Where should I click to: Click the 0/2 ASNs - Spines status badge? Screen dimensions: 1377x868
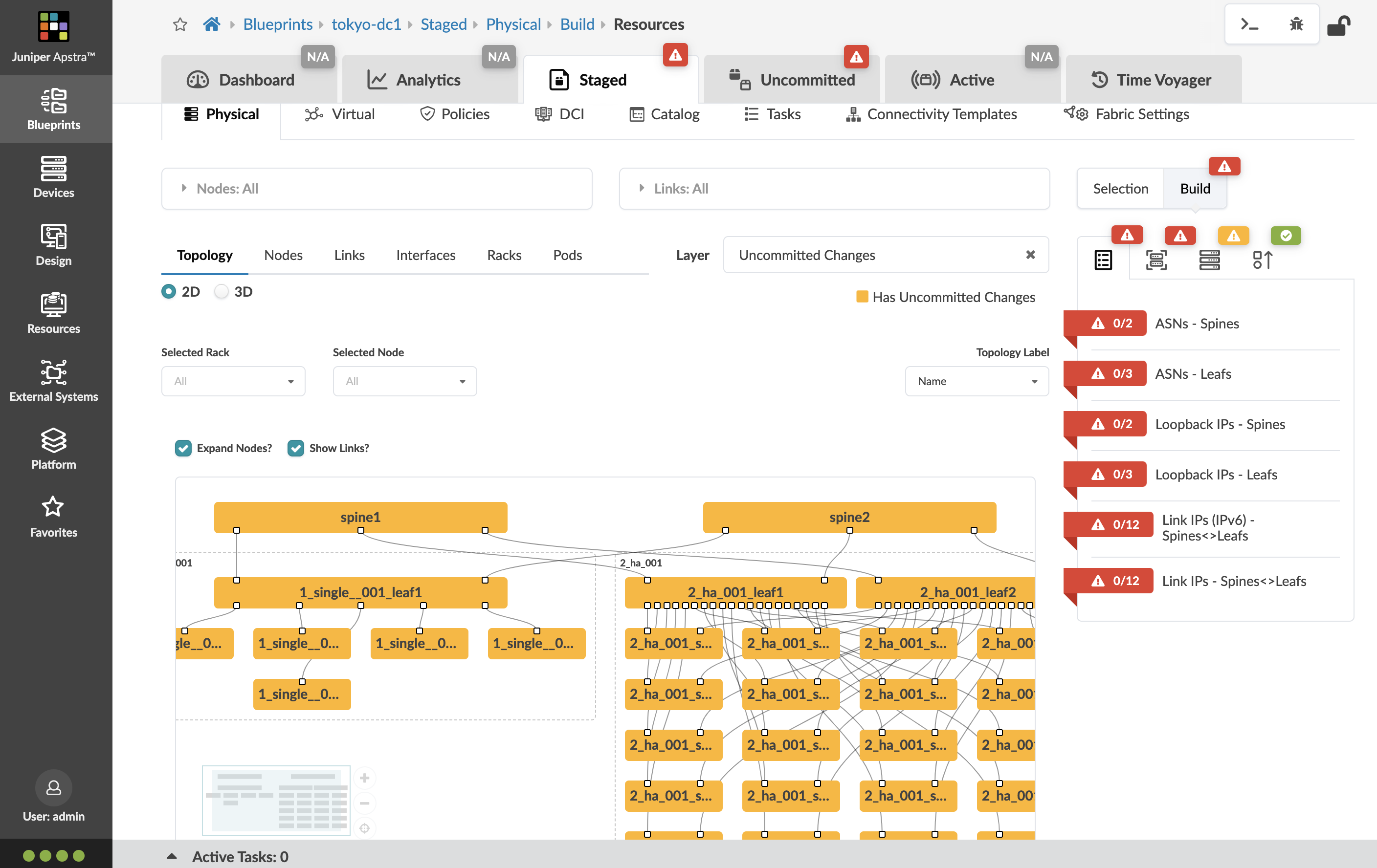pyautogui.click(x=1111, y=324)
